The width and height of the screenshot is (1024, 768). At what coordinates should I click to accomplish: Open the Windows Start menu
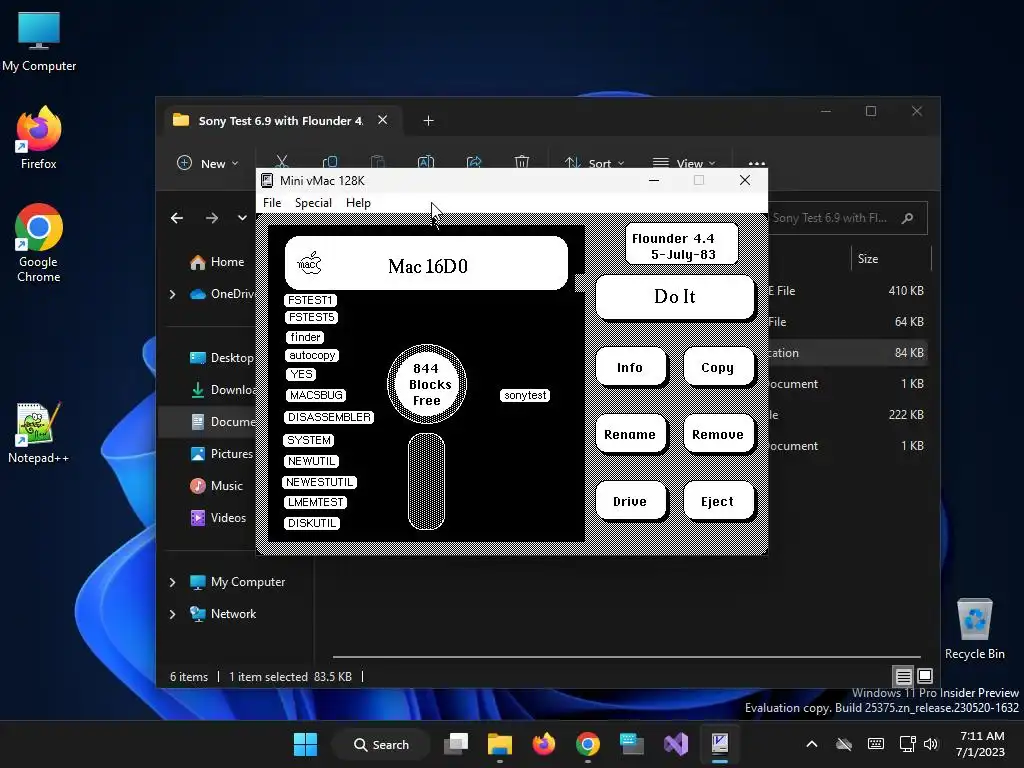tap(305, 744)
